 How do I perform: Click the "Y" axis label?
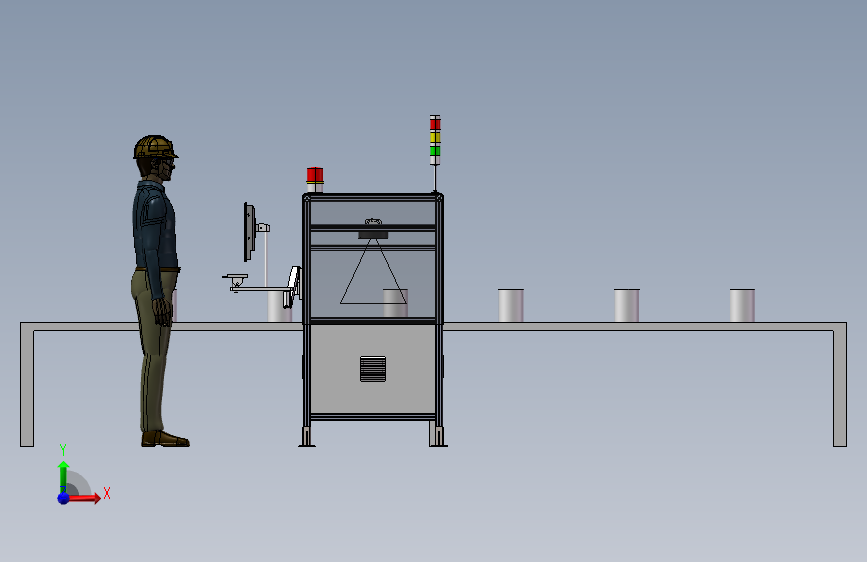tap(63, 450)
